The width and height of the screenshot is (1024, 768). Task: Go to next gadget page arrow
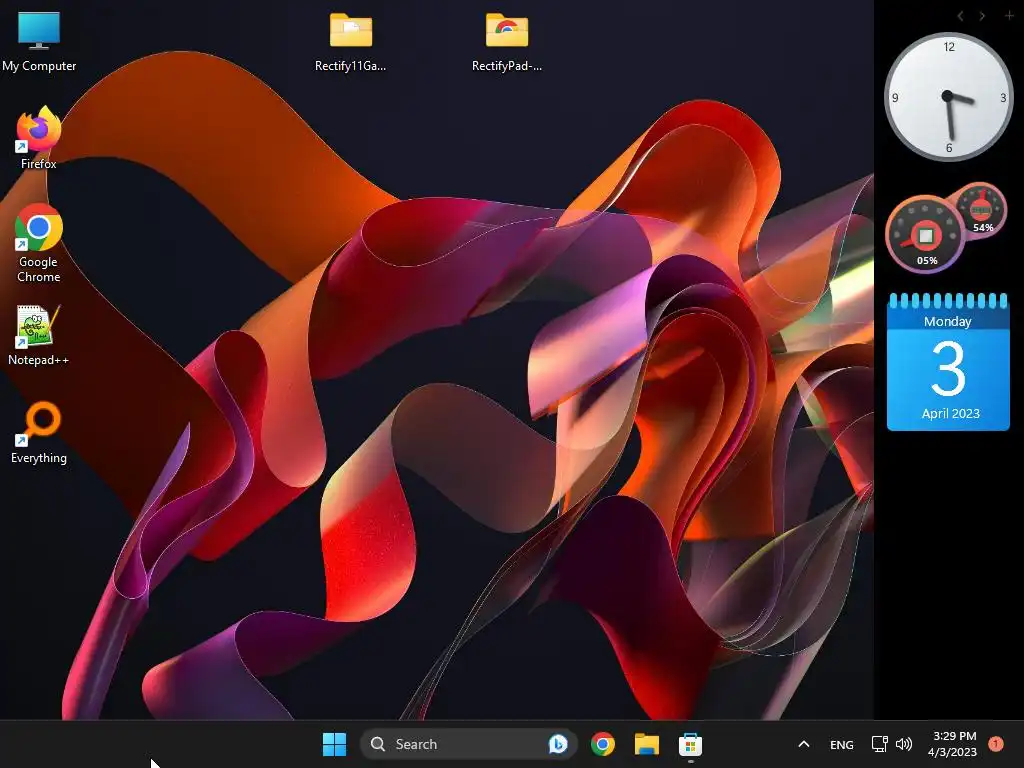982,16
